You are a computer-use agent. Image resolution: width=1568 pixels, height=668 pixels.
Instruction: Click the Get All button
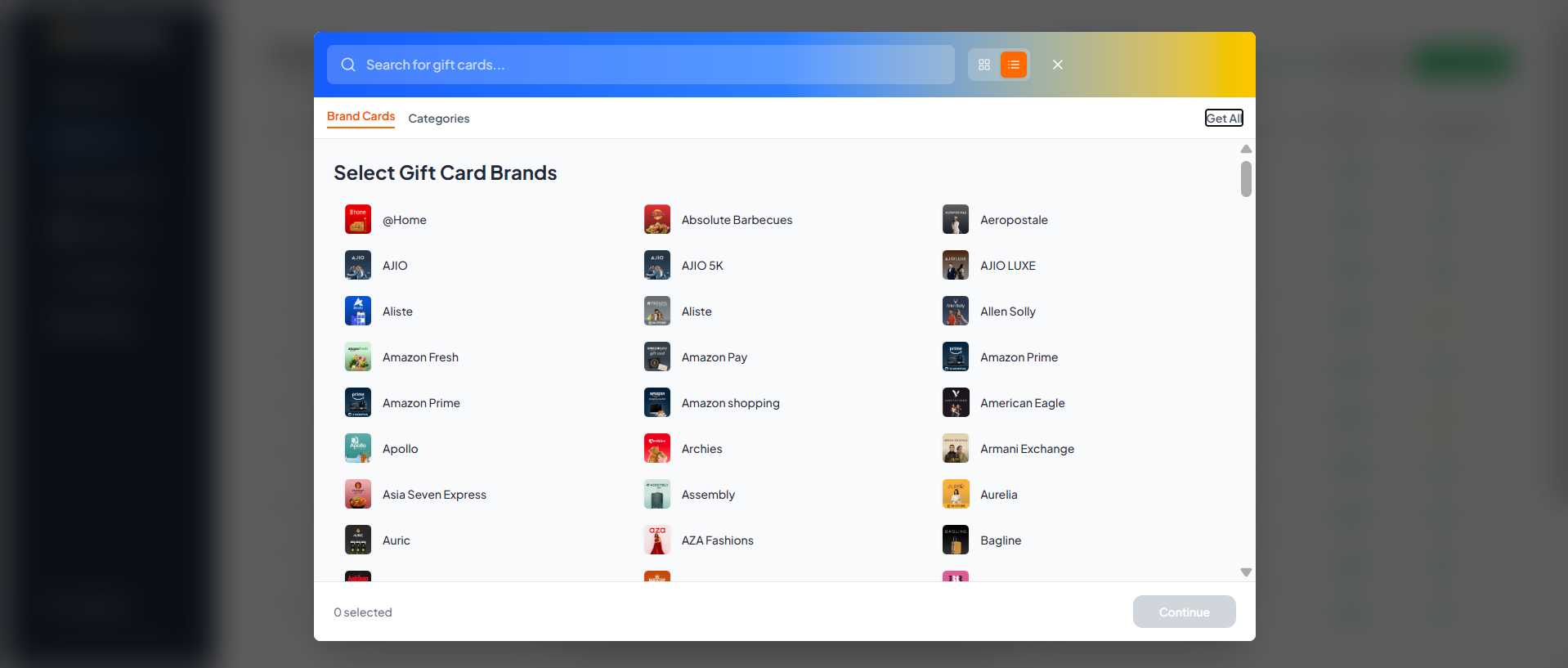[x=1224, y=118]
